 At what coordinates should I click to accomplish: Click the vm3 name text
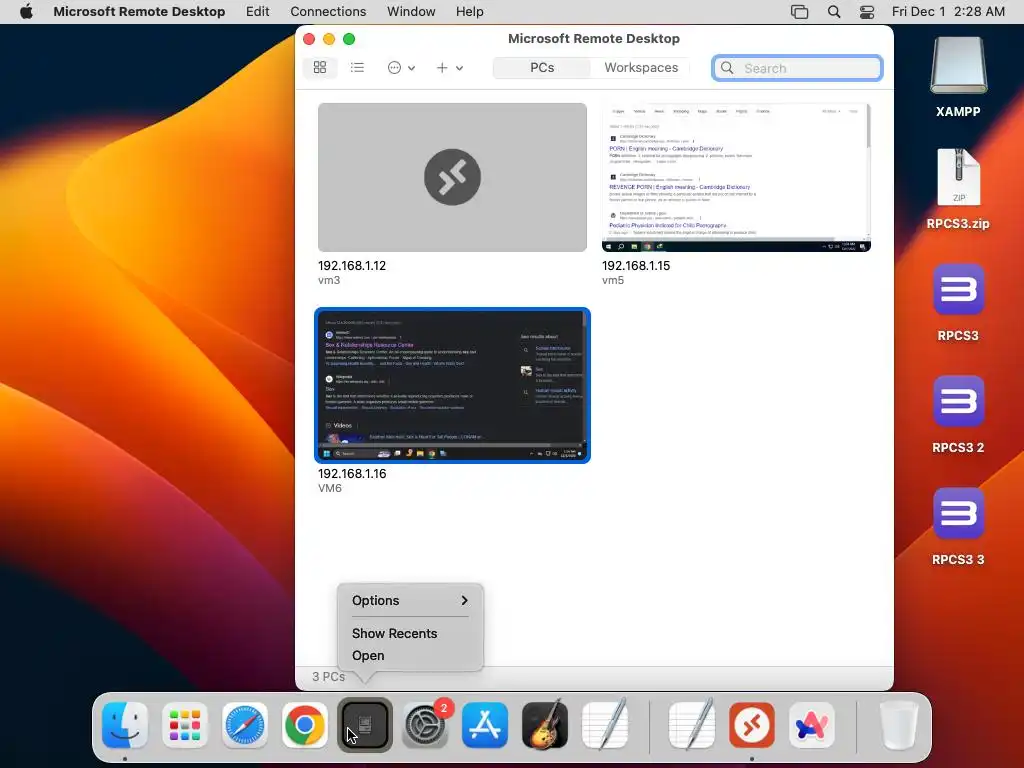pyautogui.click(x=329, y=280)
